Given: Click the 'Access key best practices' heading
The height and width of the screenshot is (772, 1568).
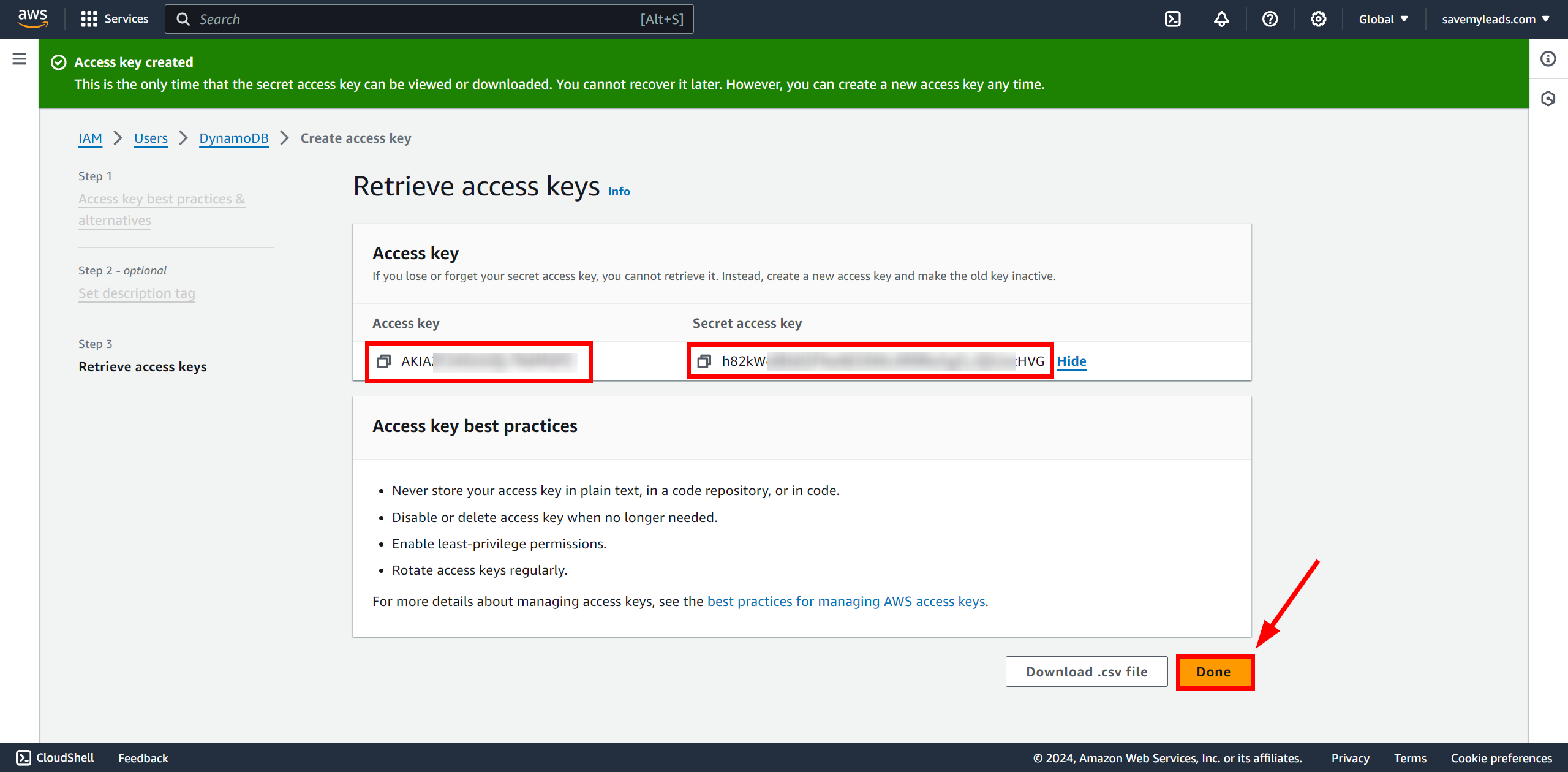Looking at the screenshot, I should 475,426.
